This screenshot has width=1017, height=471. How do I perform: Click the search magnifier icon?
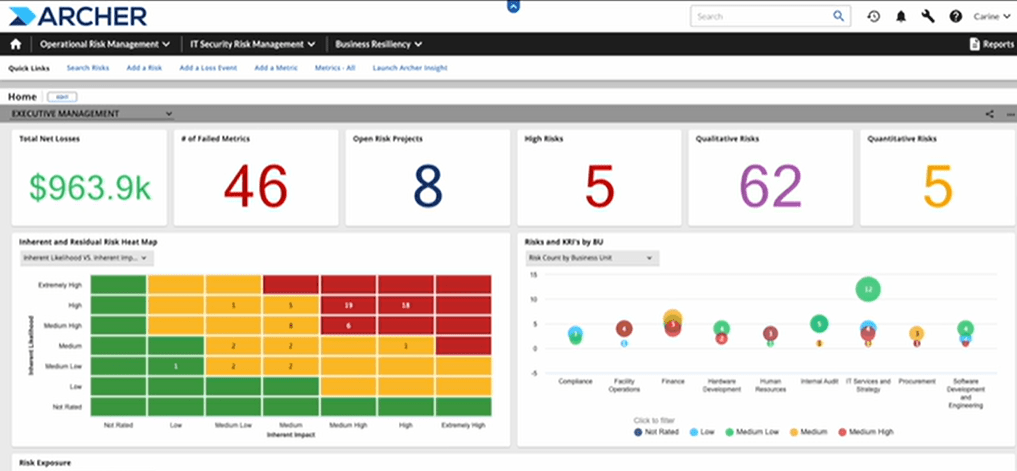click(x=839, y=16)
